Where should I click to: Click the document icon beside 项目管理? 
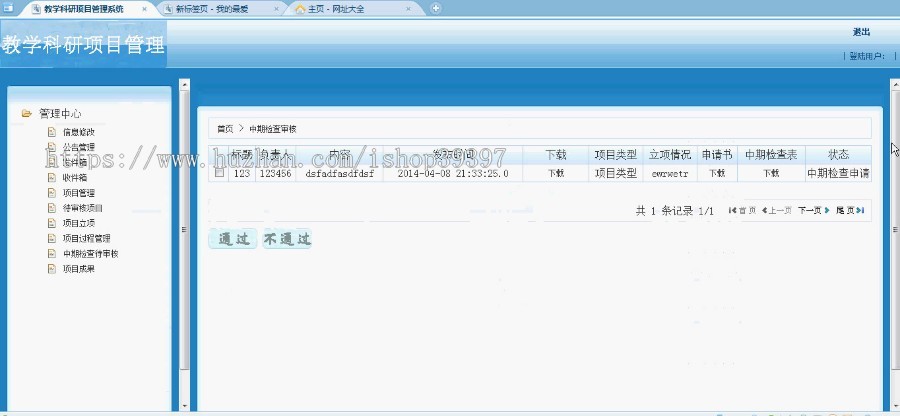click(x=52, y=193)
